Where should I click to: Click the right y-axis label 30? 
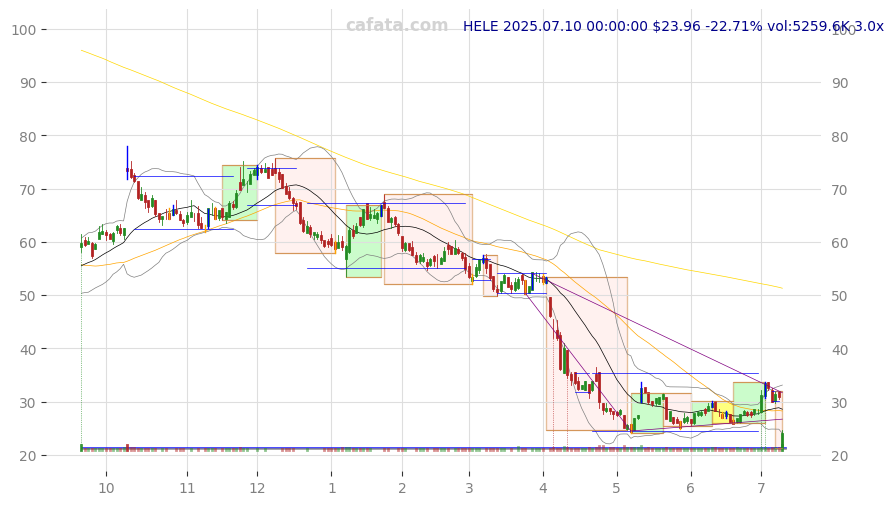coord(840,403)
